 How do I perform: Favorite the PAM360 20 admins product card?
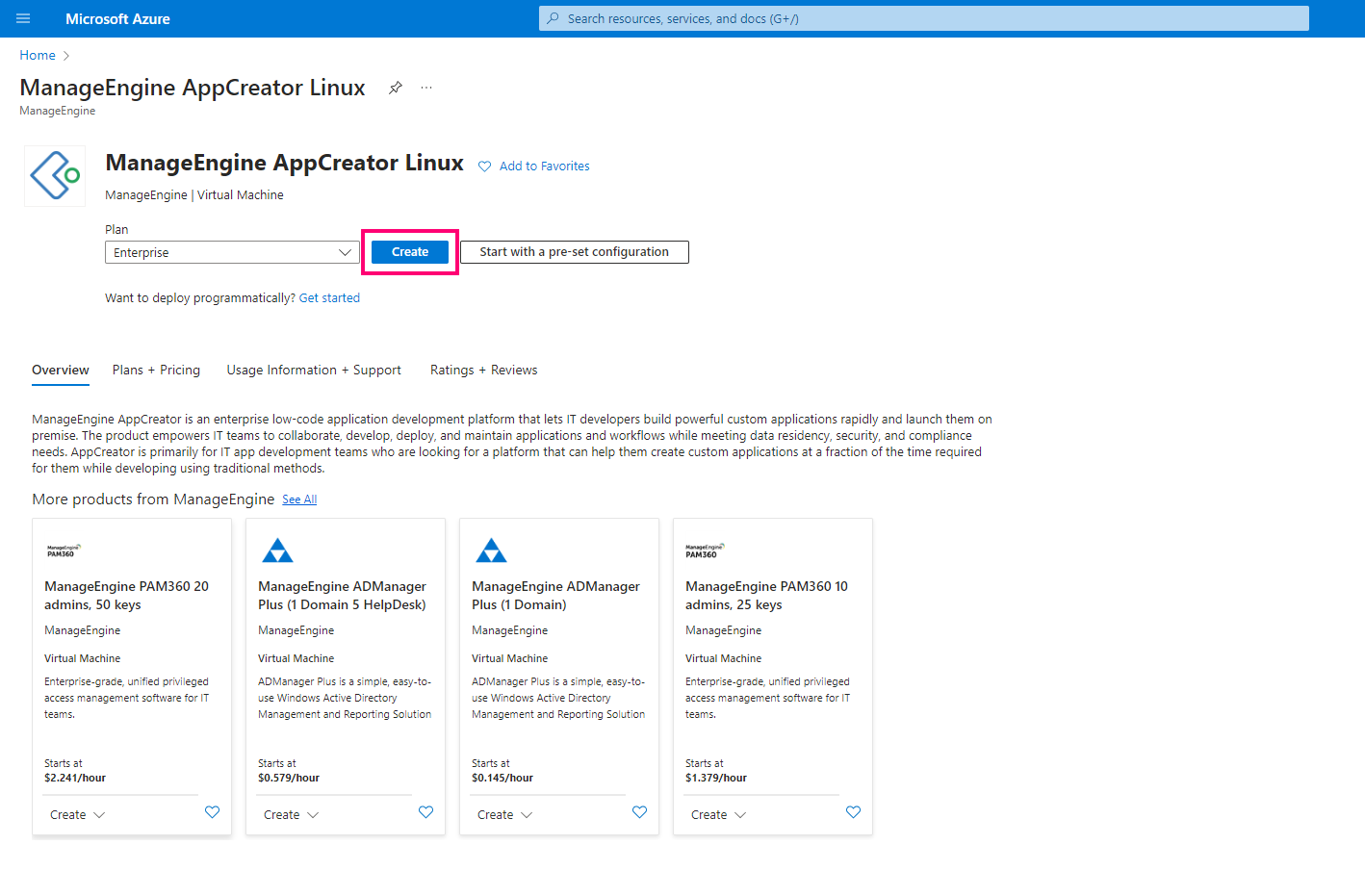[212, 812]
